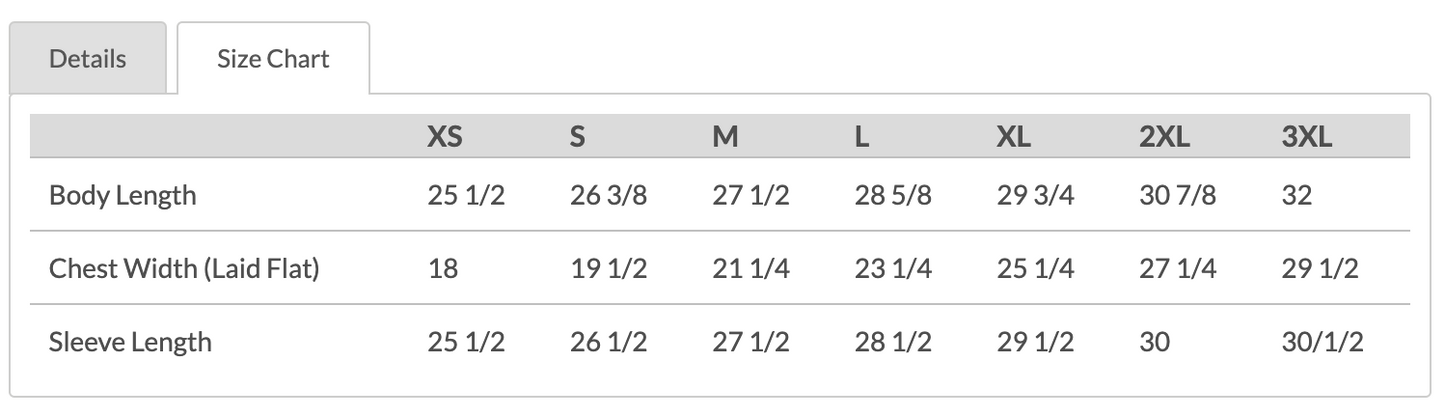Click the 18 chest width value
This screenshot has height=417, width=1445.
point(443,268)
